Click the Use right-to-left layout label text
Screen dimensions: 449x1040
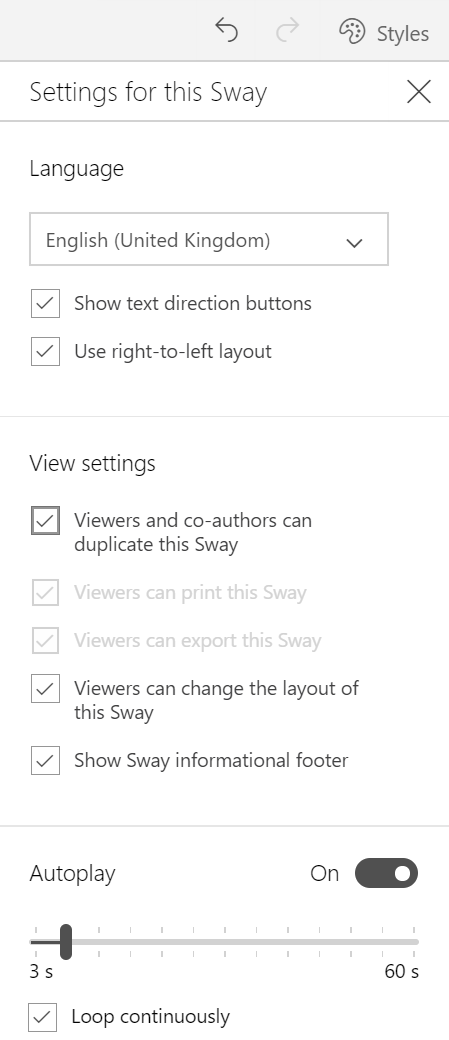(x=172, y=351)
